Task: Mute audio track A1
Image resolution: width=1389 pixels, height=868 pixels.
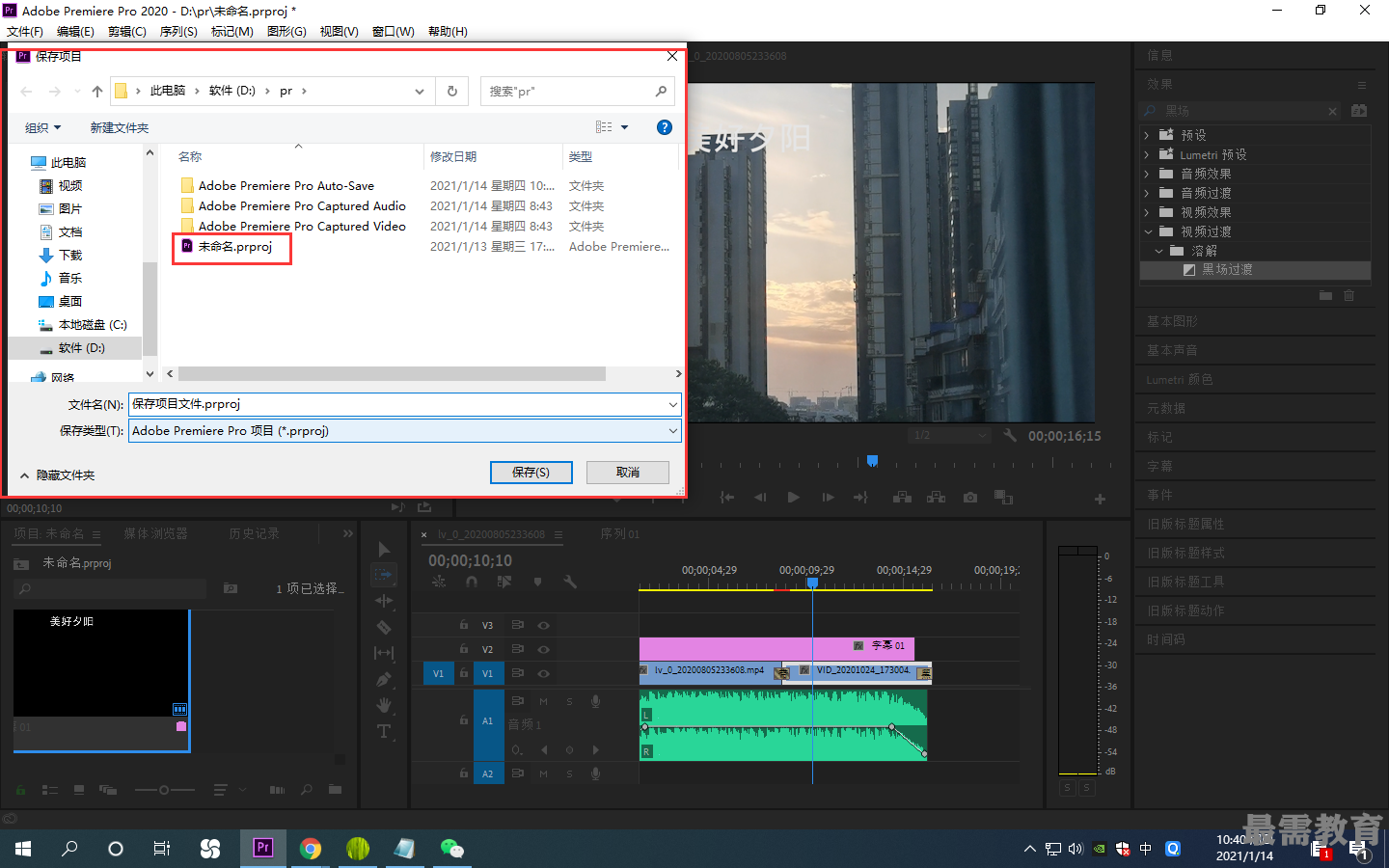Action: tap(543, 701)
